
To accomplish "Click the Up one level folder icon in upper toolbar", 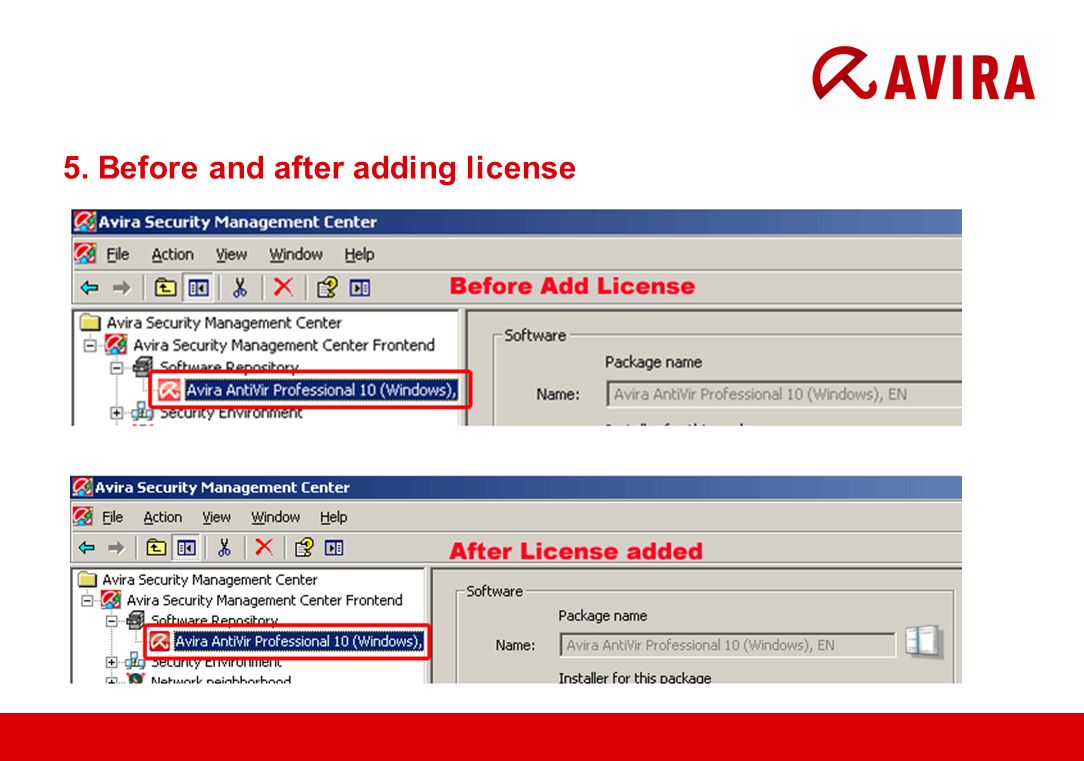I will pos(165,287).
